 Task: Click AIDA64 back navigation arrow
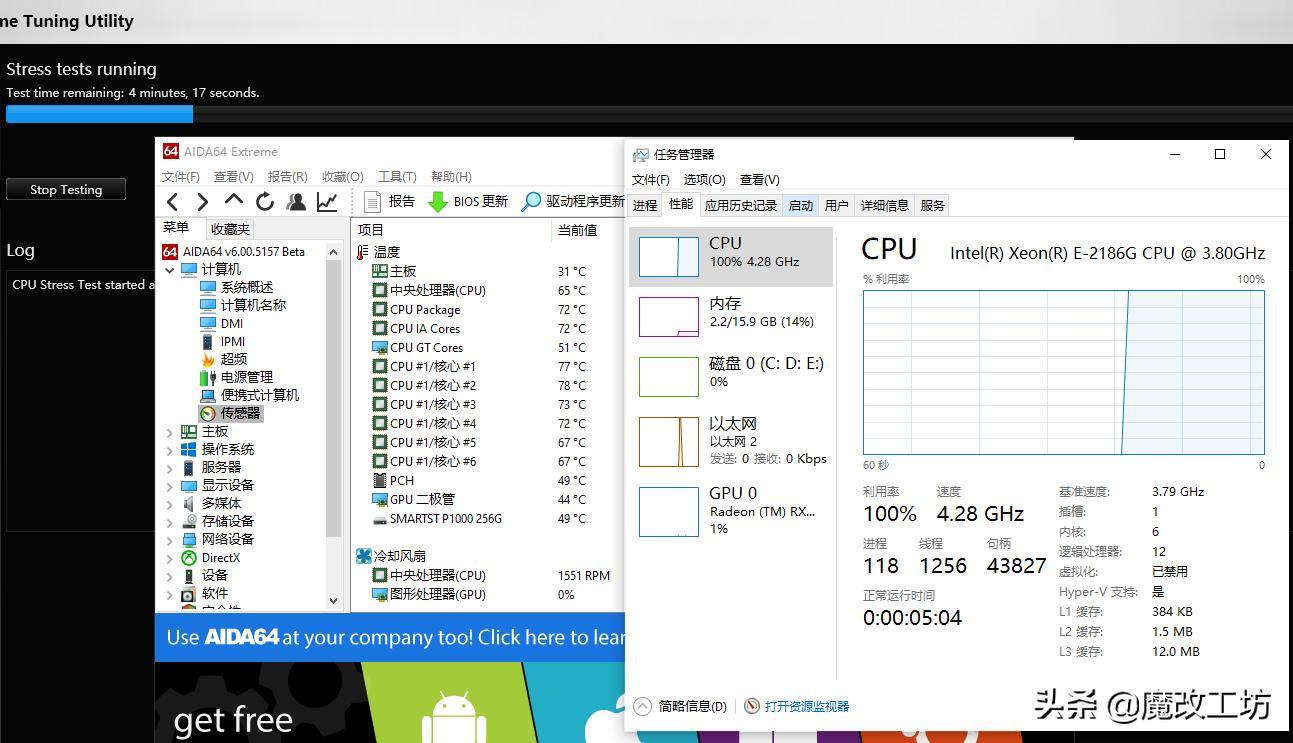tap(173, 201)
